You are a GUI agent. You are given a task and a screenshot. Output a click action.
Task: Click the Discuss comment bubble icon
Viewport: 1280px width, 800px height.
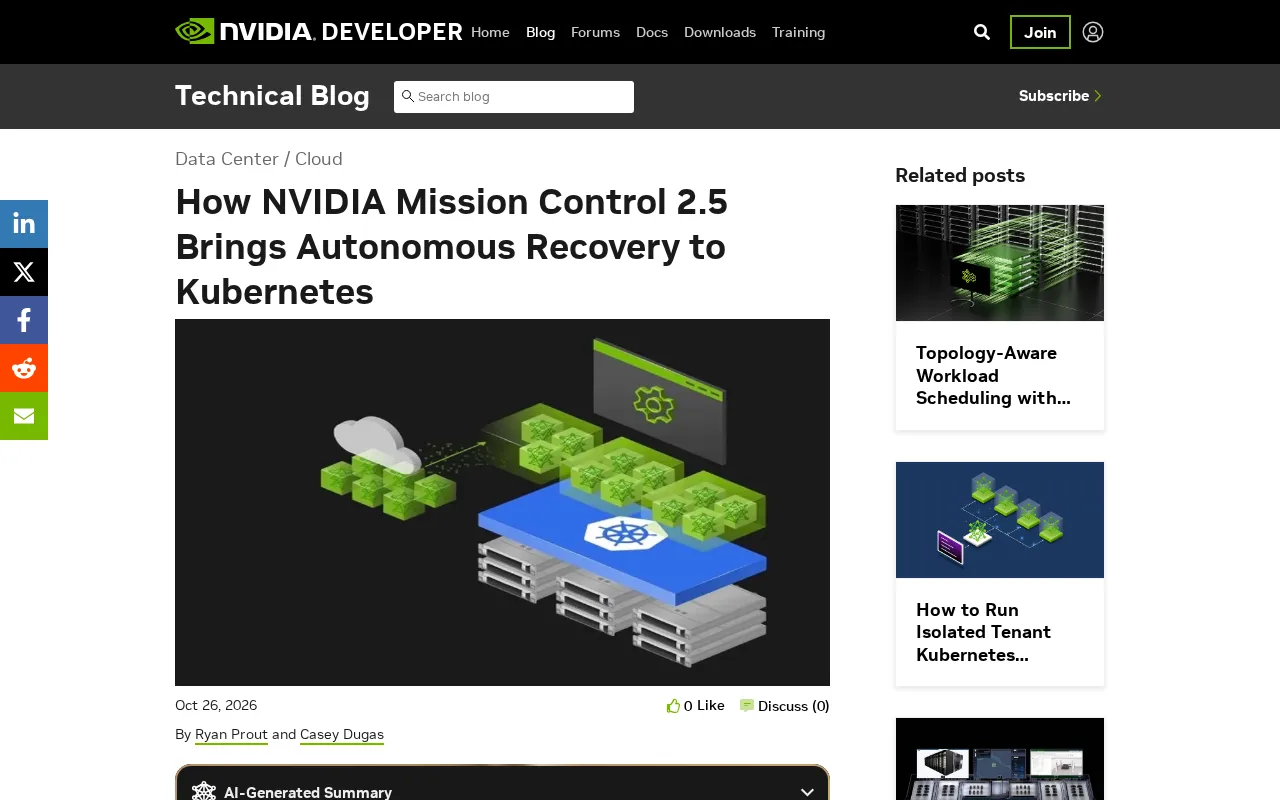tap(747, 706)
